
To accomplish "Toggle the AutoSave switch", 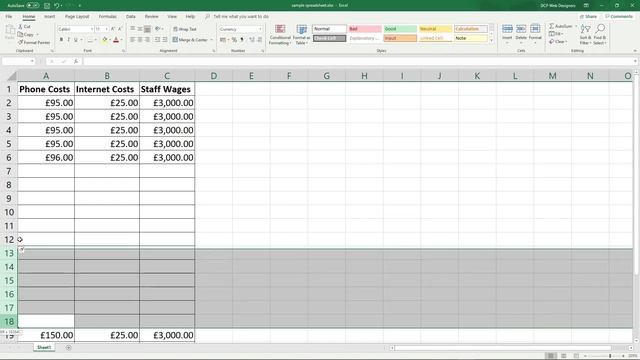I will click(x=33, y=6).
